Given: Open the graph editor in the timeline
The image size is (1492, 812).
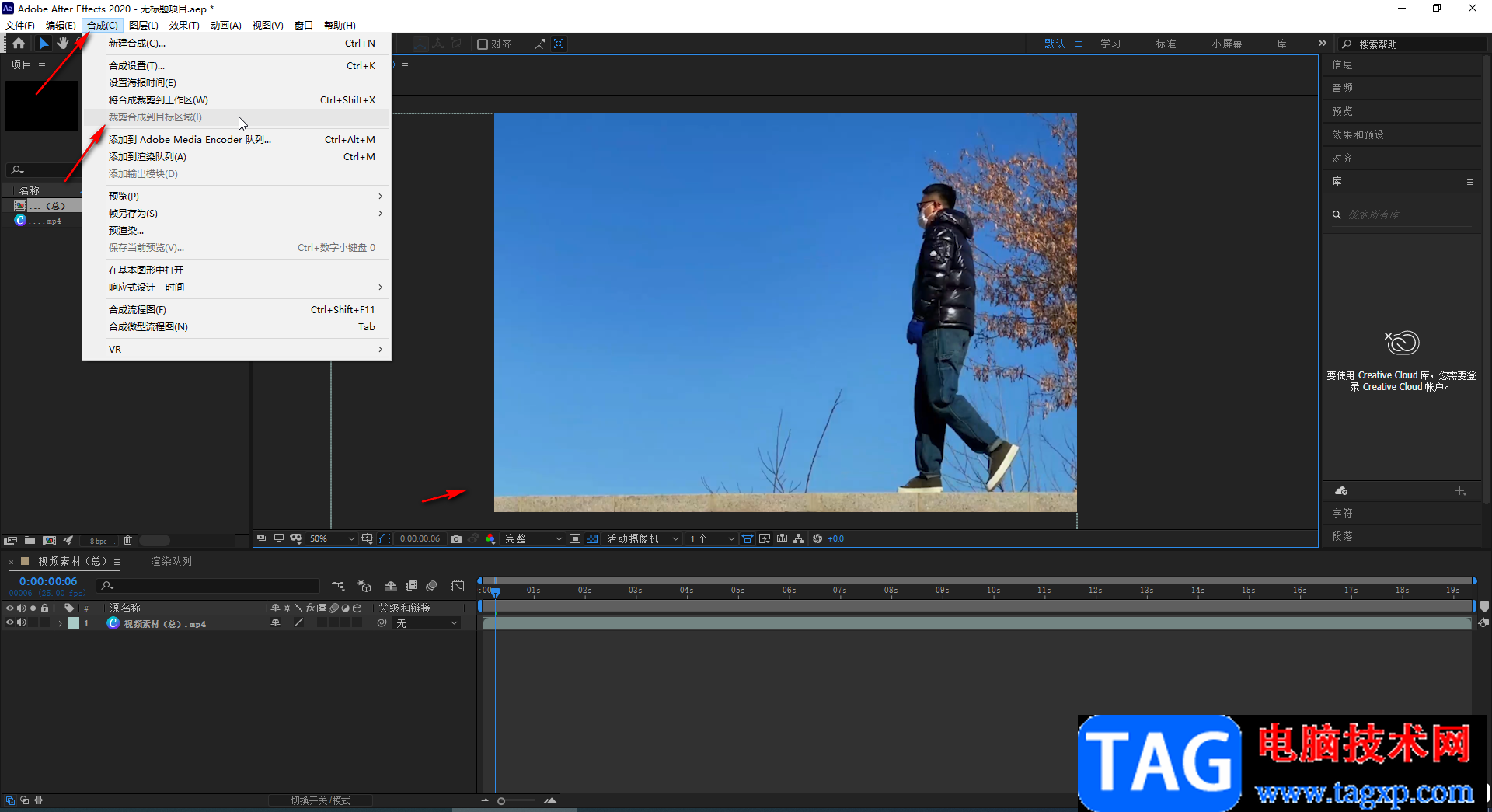Looking at the screenshot, I should point(458,586).
